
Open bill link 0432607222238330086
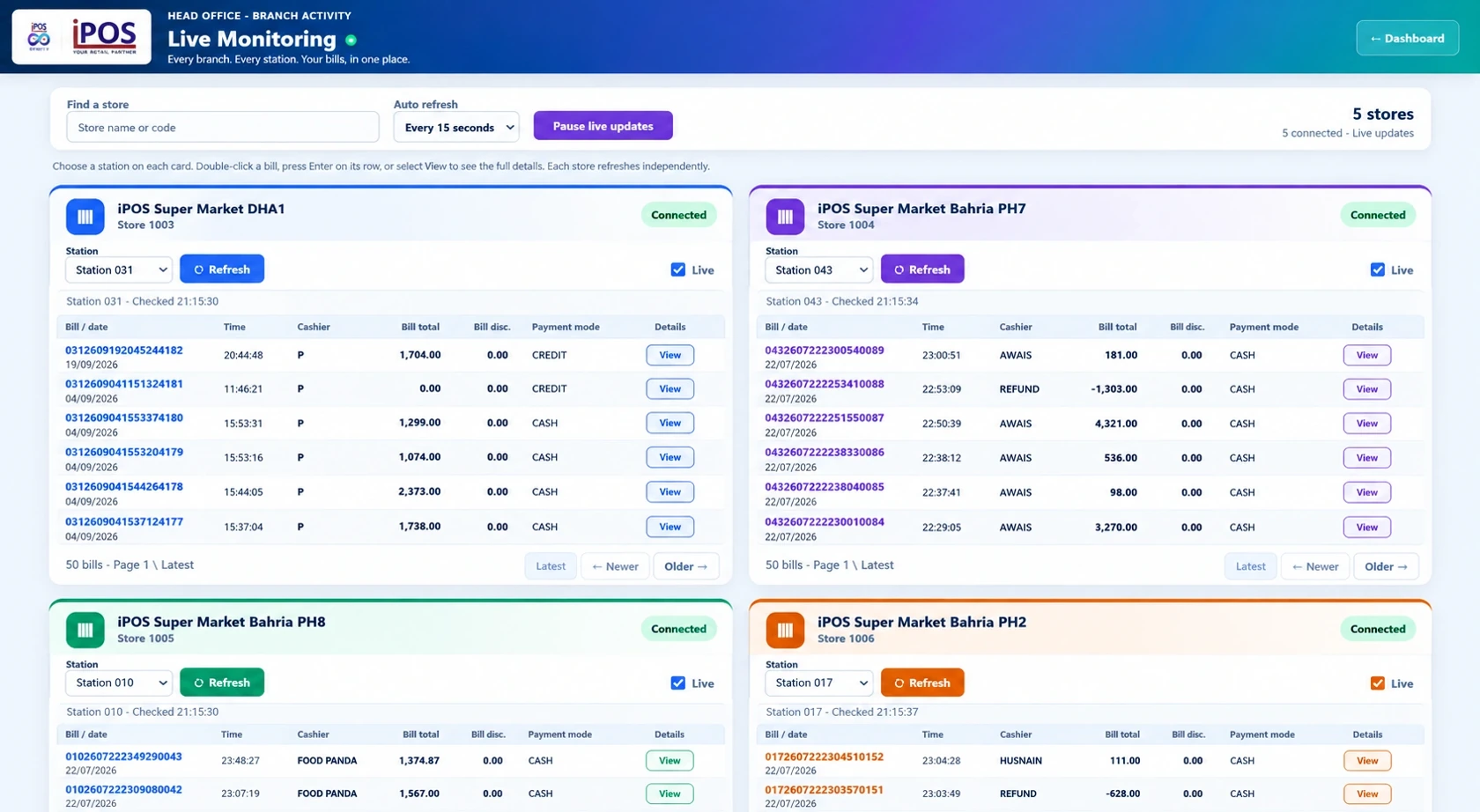click(x=824, y=452)
